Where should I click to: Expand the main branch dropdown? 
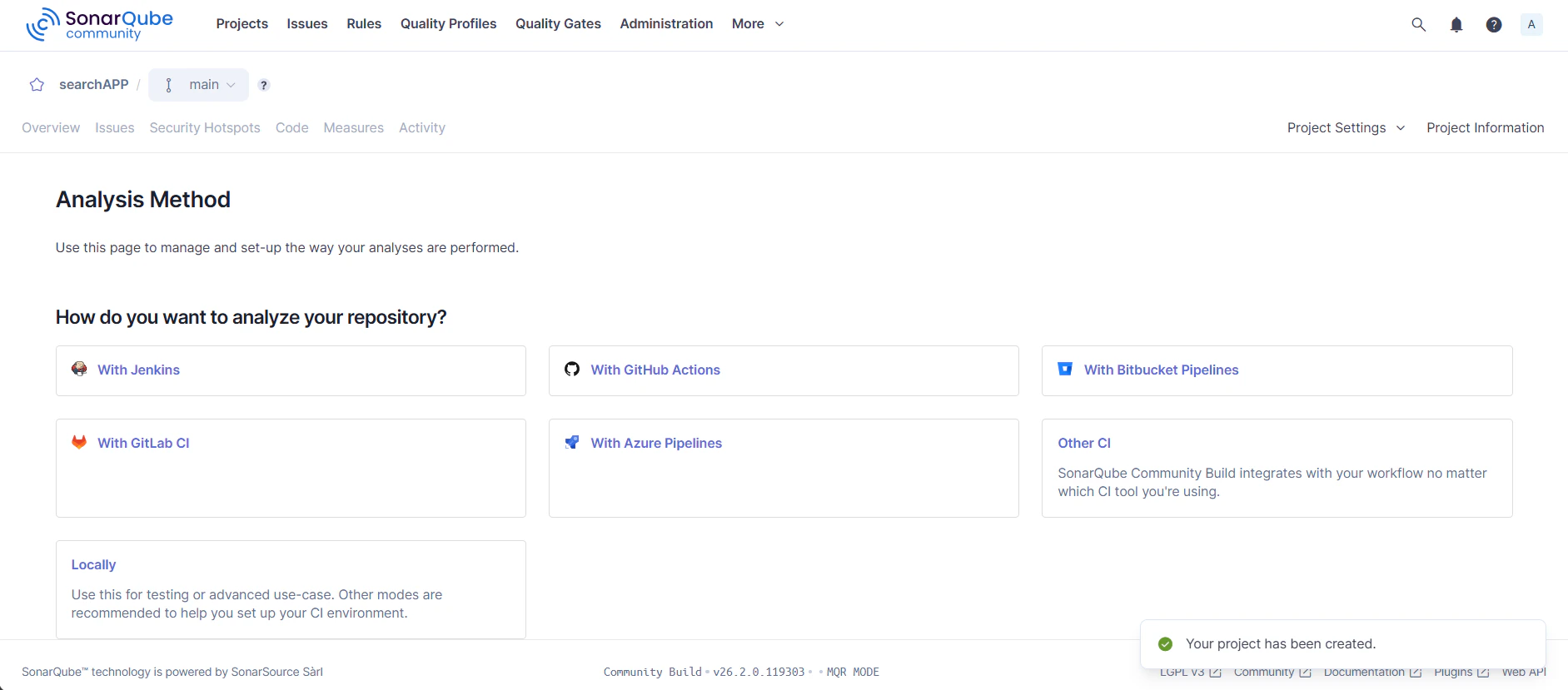coord(198,85)
